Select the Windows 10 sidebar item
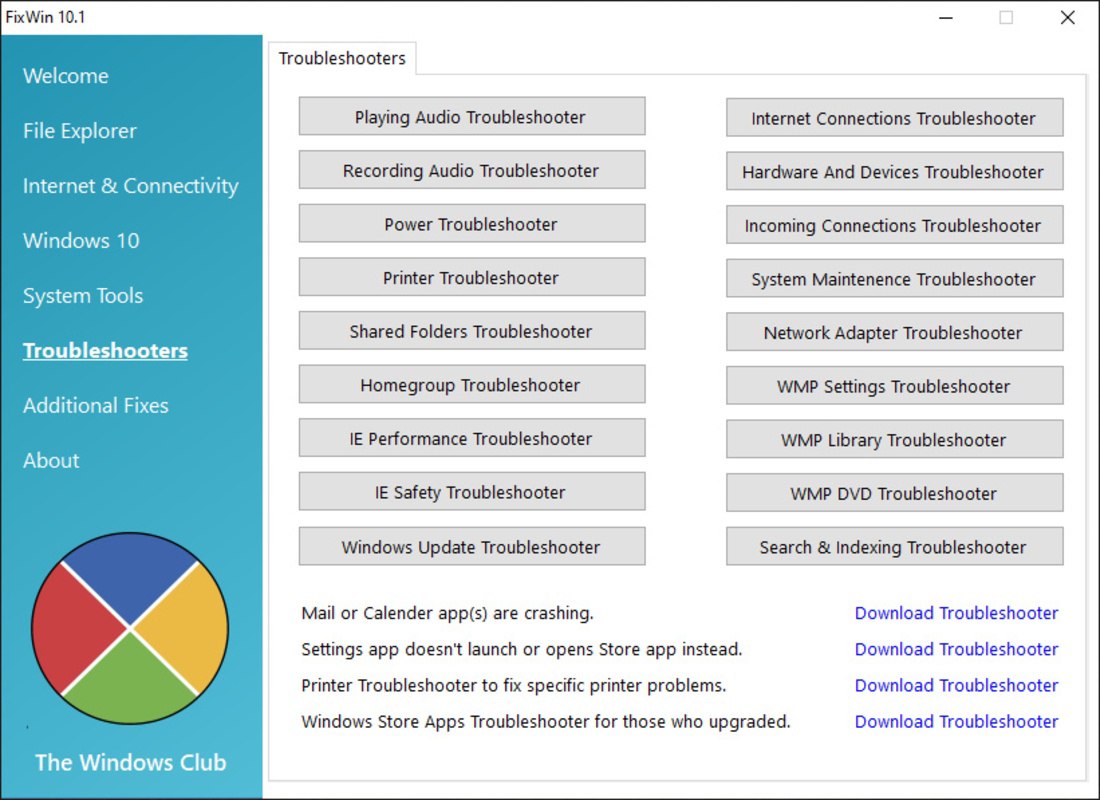Image resolution: width=1100 pixels, height=800 pixels. tap(81, 241)
